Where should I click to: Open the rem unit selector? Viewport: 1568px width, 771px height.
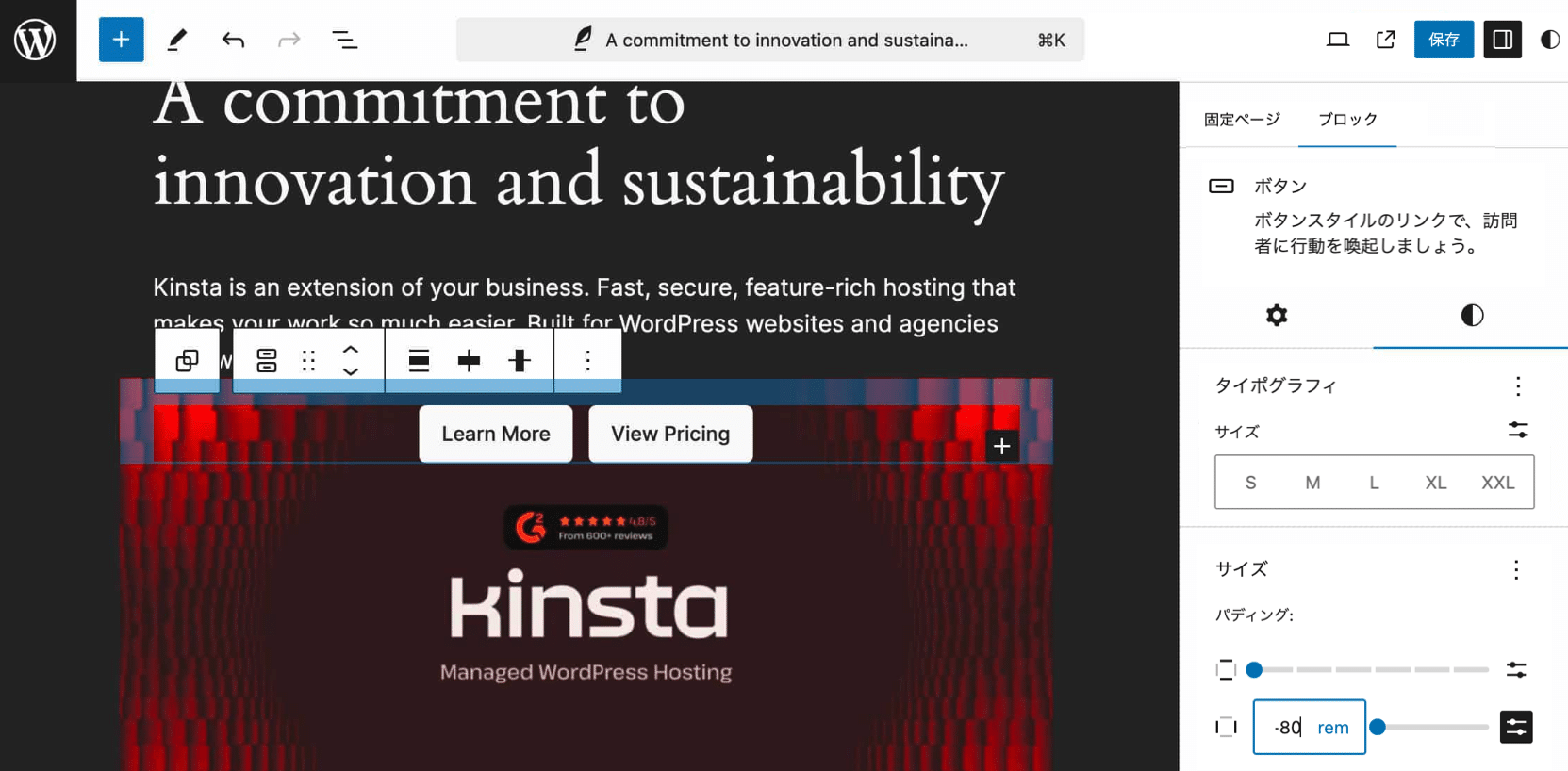pyautogui.click(x=1333, y=728)
